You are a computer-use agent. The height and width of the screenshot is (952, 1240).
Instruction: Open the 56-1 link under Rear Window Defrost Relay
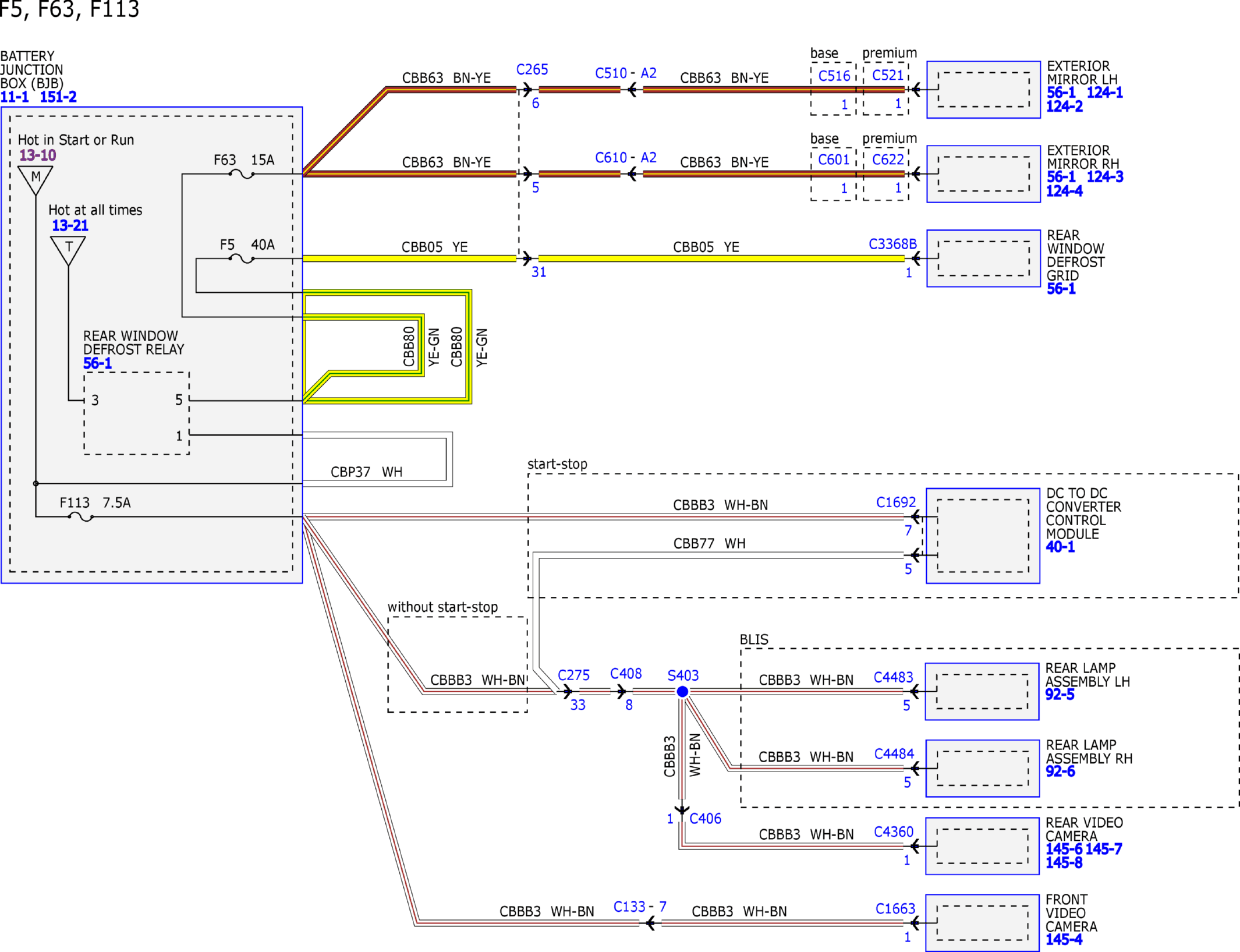(97, 363)
